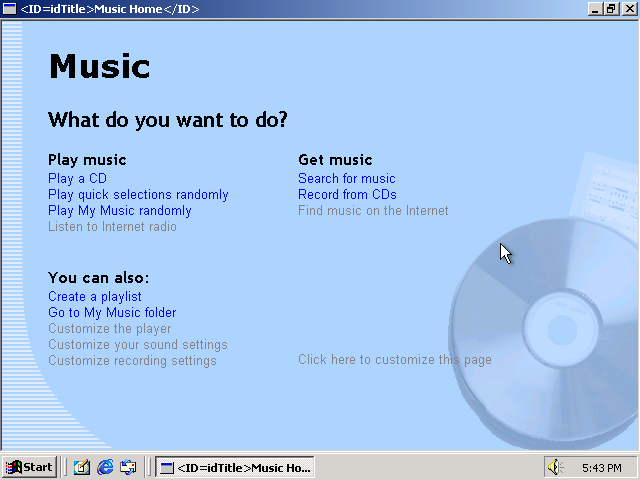Choose Play quick selections randomly
The width and height of the screenshot is (640, 480).
point(138,195)
